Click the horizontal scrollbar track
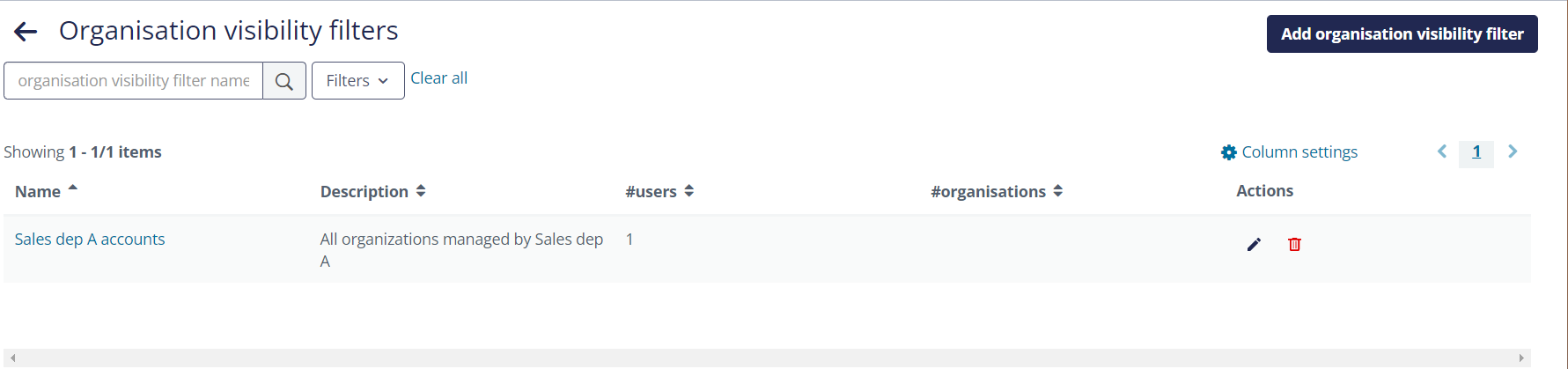Screen dimensions: 1568x369 point(766,358)
